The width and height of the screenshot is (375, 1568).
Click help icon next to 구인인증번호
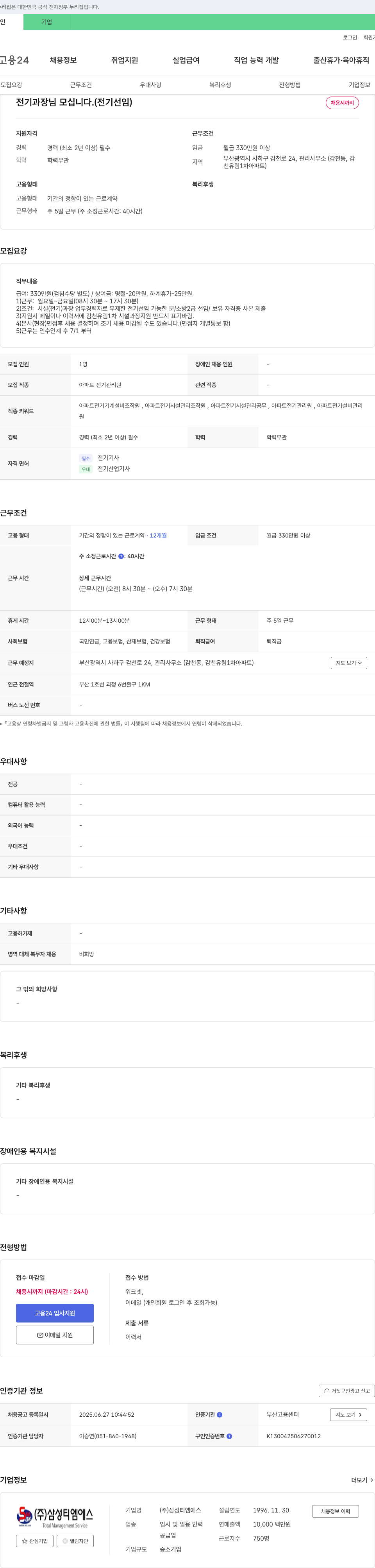229,1436
